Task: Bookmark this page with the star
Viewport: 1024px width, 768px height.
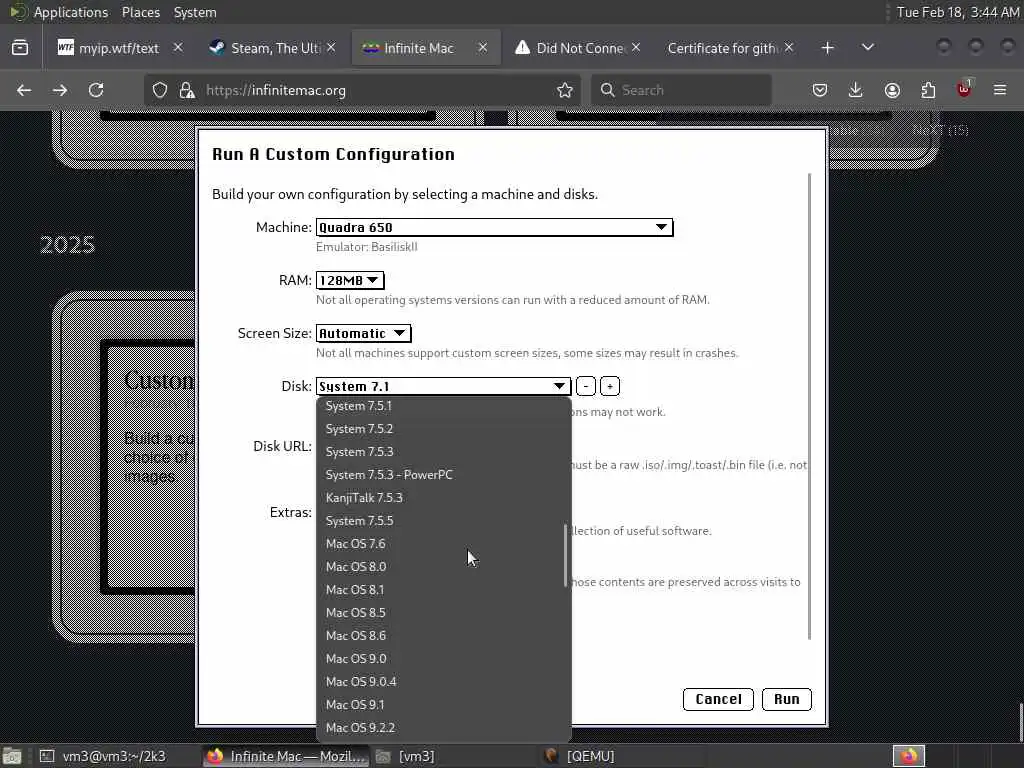Action: [565, 90]
